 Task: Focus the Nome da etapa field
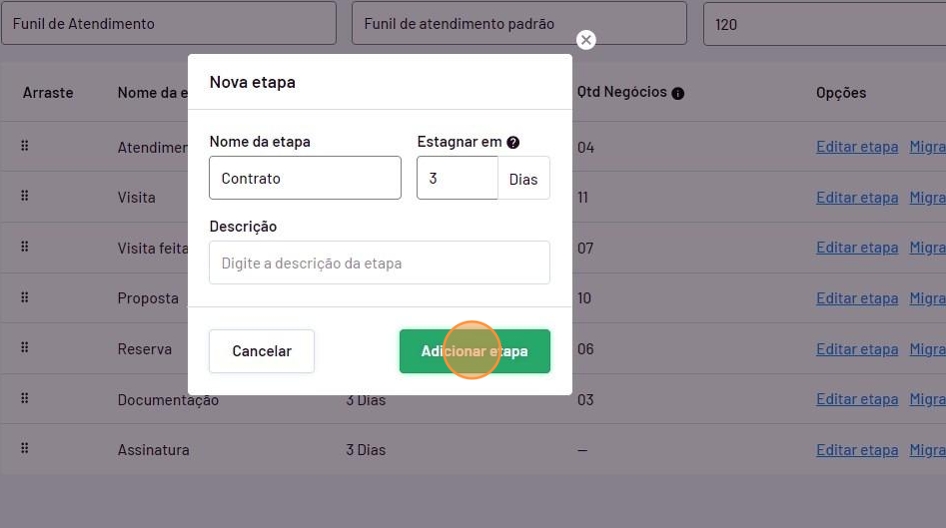click(x=305, y=178)
